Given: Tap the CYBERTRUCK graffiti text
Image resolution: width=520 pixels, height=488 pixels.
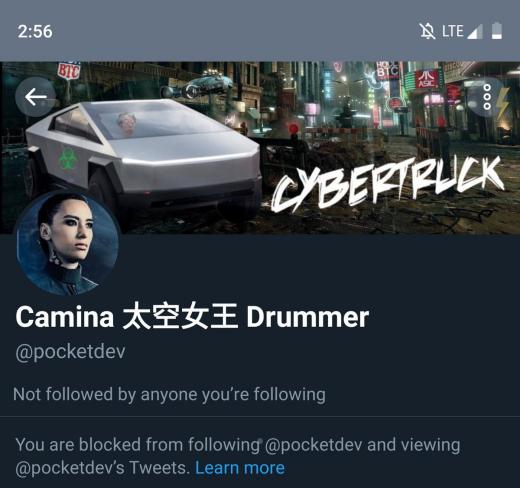Looking at the screenshot, I should point(388,184).
